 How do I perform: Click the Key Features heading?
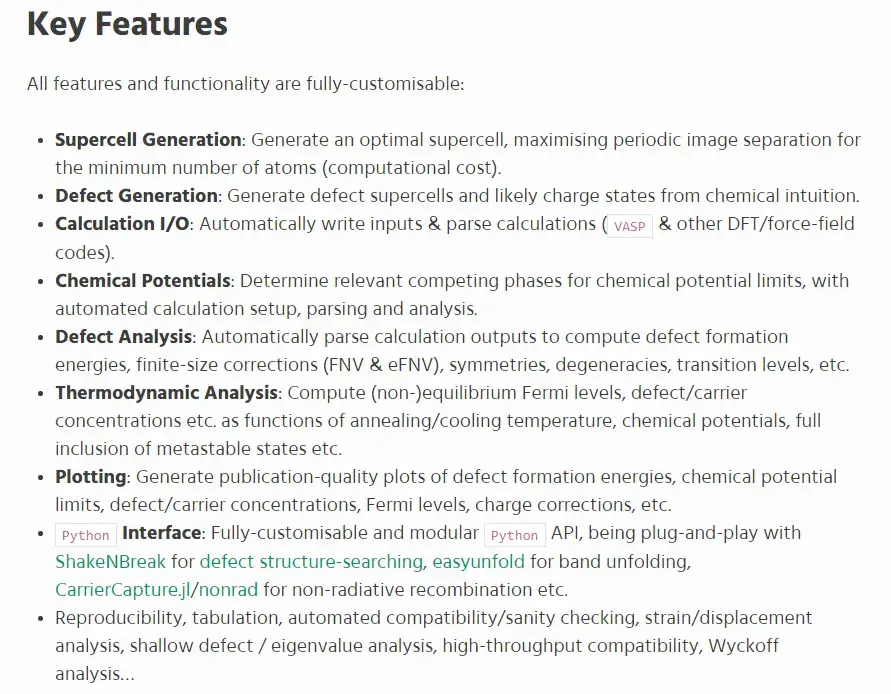point(127,24)
